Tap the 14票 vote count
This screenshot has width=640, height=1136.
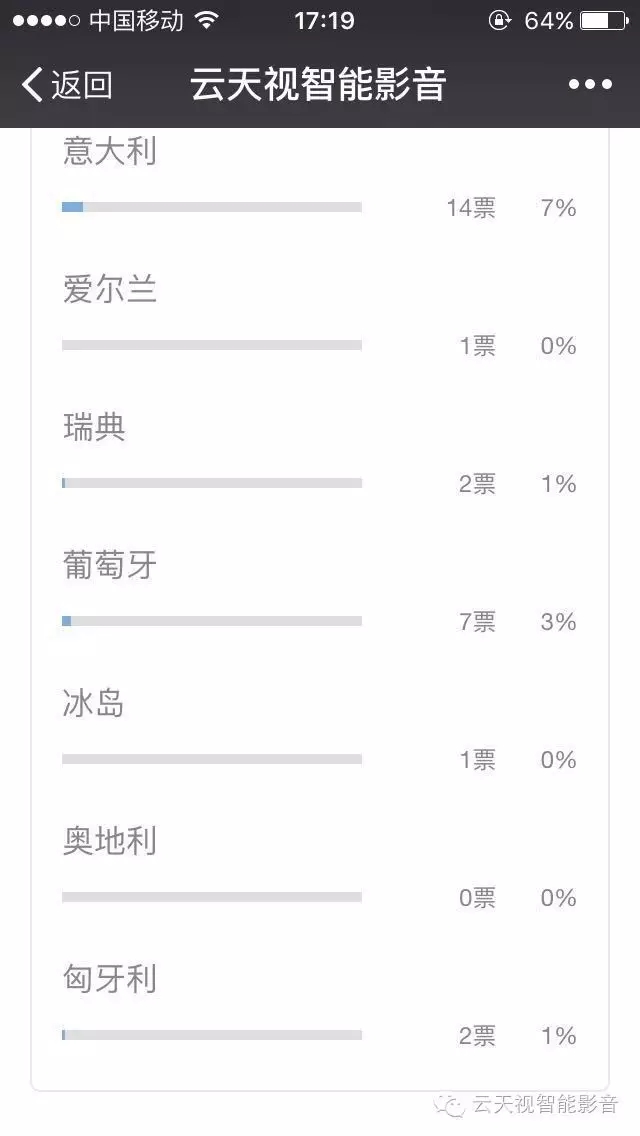[x=471, y=208]
